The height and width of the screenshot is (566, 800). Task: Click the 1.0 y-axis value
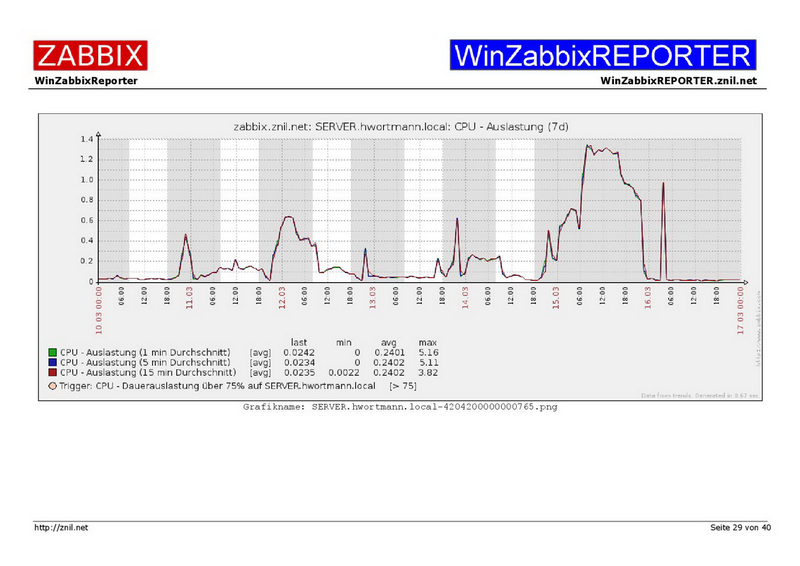[x=87, y=180]
